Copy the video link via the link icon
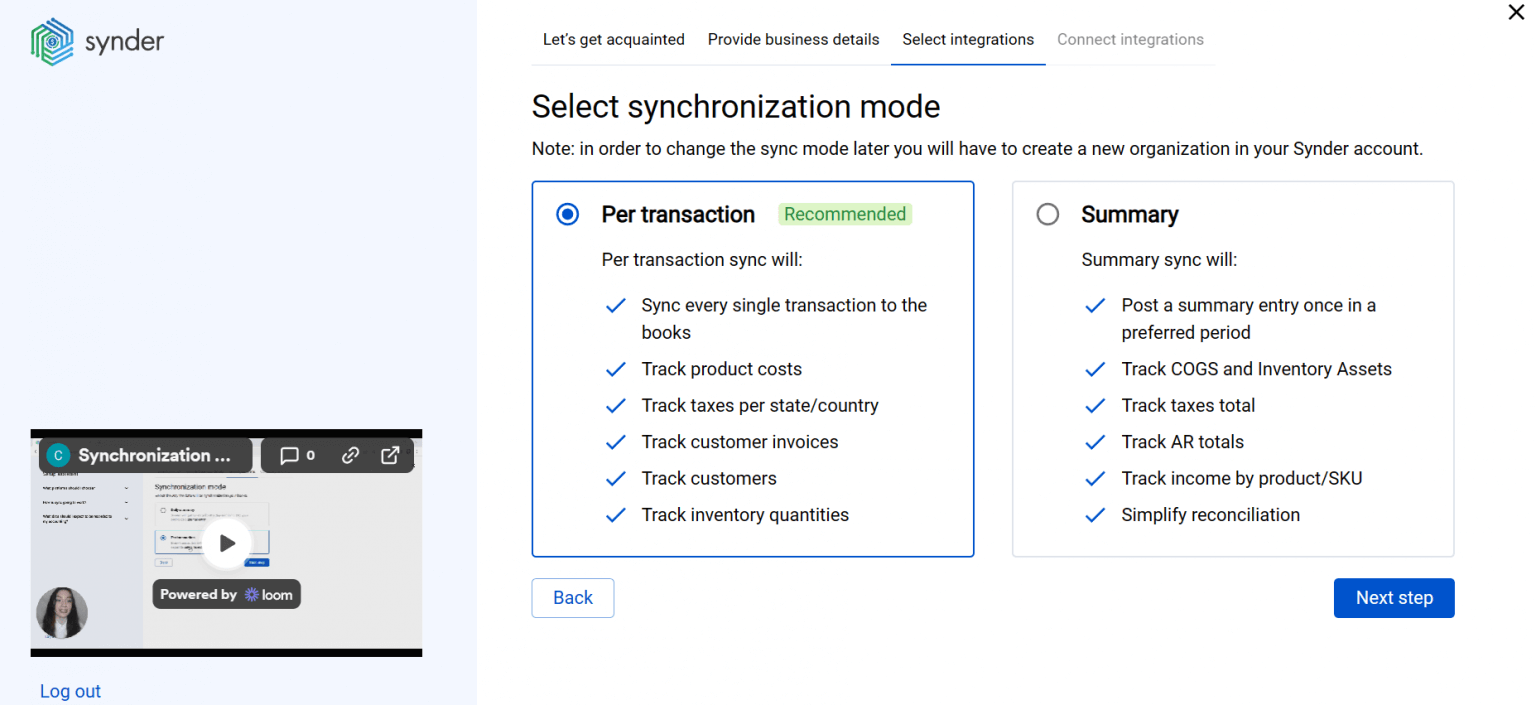The image size is (1536, 705). click(349, 455)
